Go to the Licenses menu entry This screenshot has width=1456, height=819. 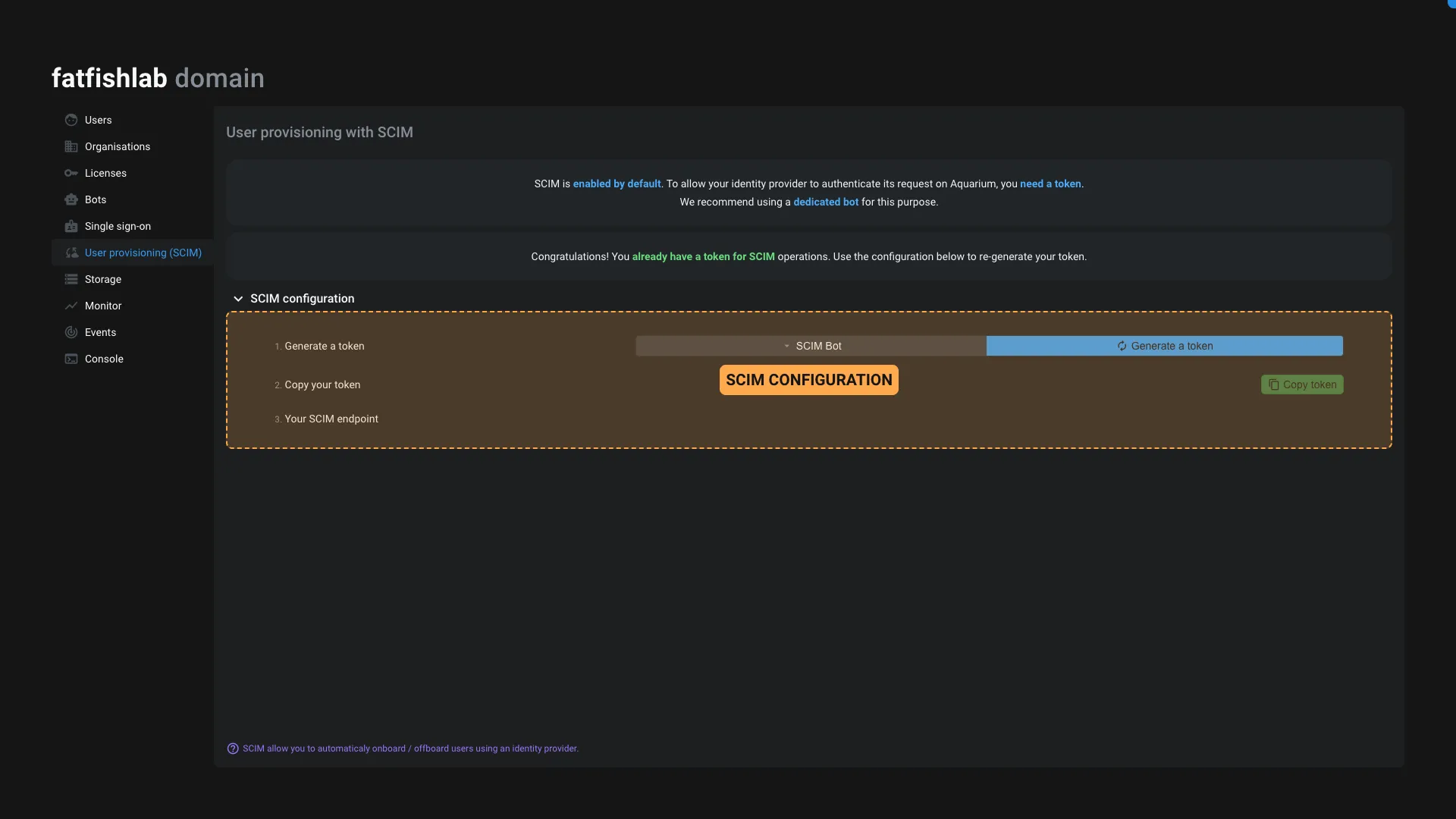coord(105,173)
